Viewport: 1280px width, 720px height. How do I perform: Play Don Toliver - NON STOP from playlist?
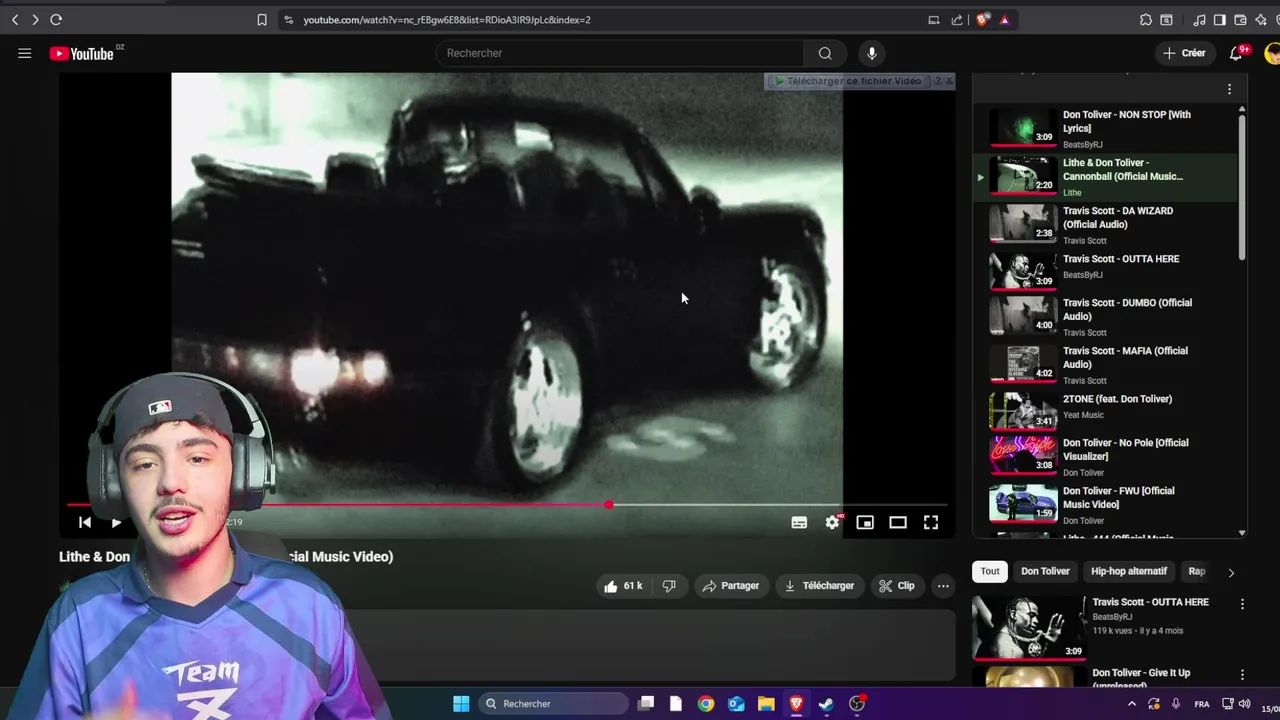click(x=1105, y=129)
